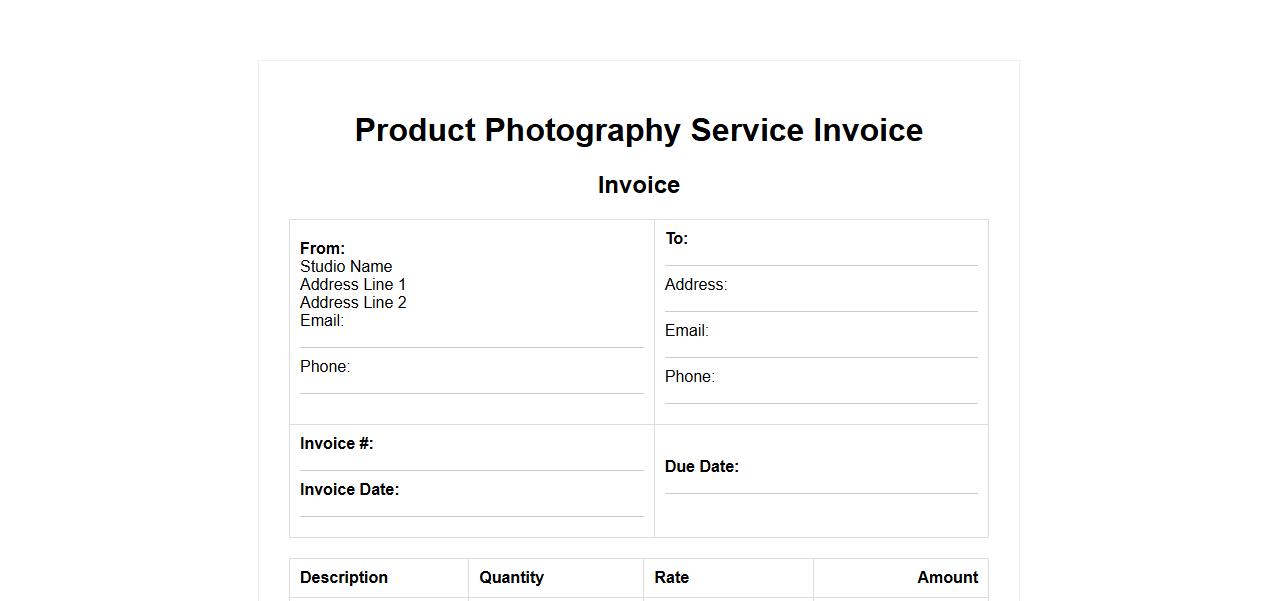Click the Quantity column header
1278x601 pixels.
click(x=511, y=577)
